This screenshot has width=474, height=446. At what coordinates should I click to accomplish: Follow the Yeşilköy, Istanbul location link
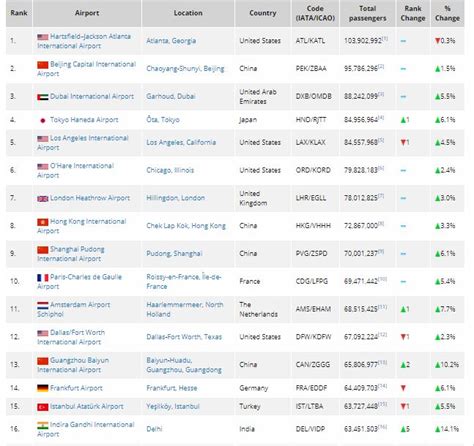[173, 407]
